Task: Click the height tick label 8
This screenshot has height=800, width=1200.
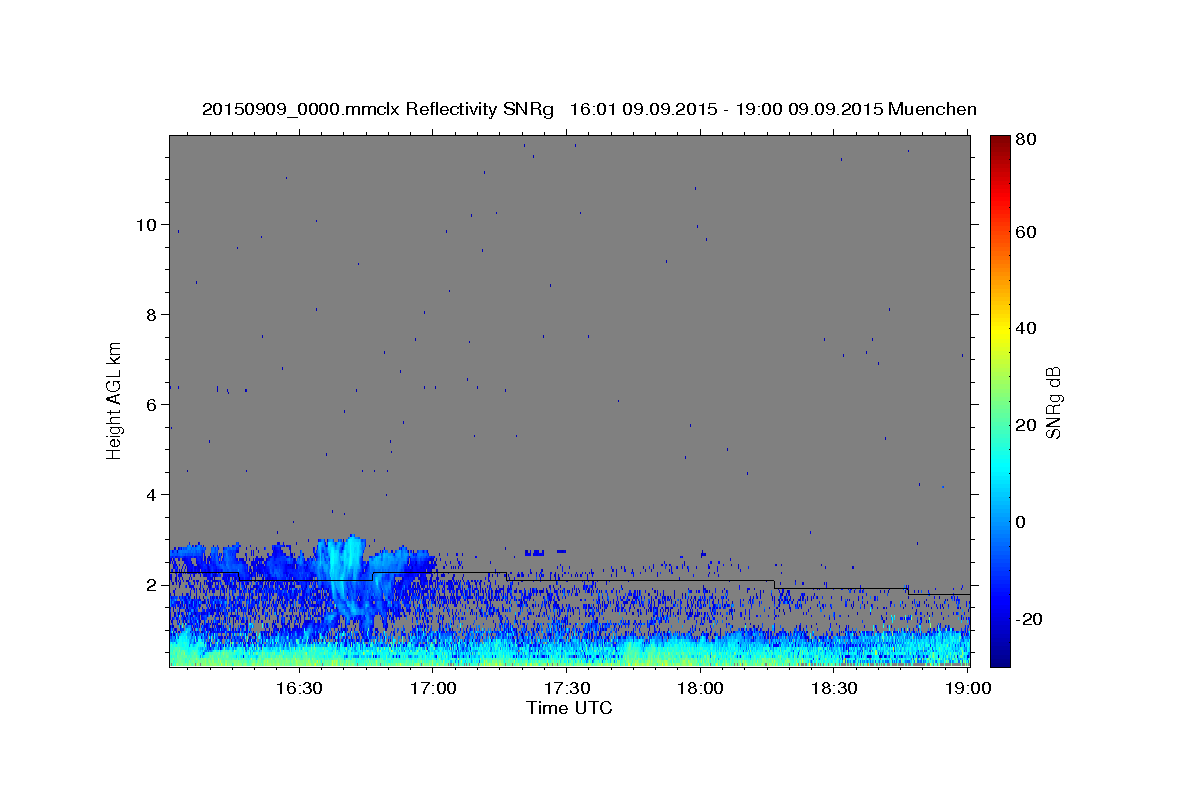Action: point(151,315)
